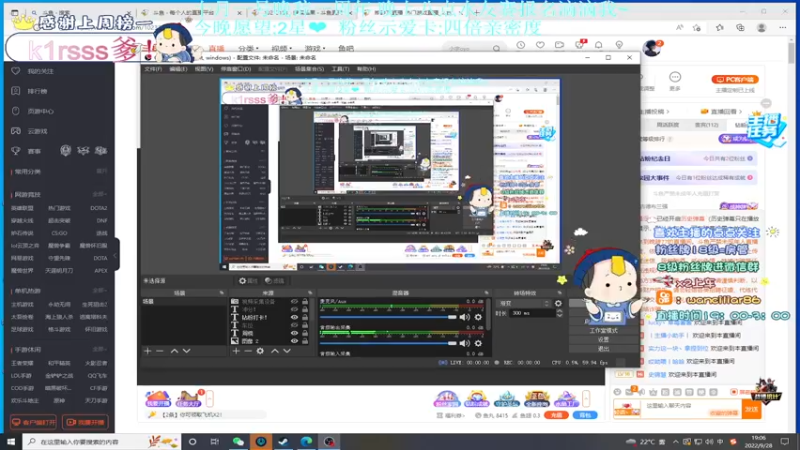Click user avatar in Douyu header
The width and height of the screenshot is (800, 450).
pyautogui.click(x=652, y=48)
